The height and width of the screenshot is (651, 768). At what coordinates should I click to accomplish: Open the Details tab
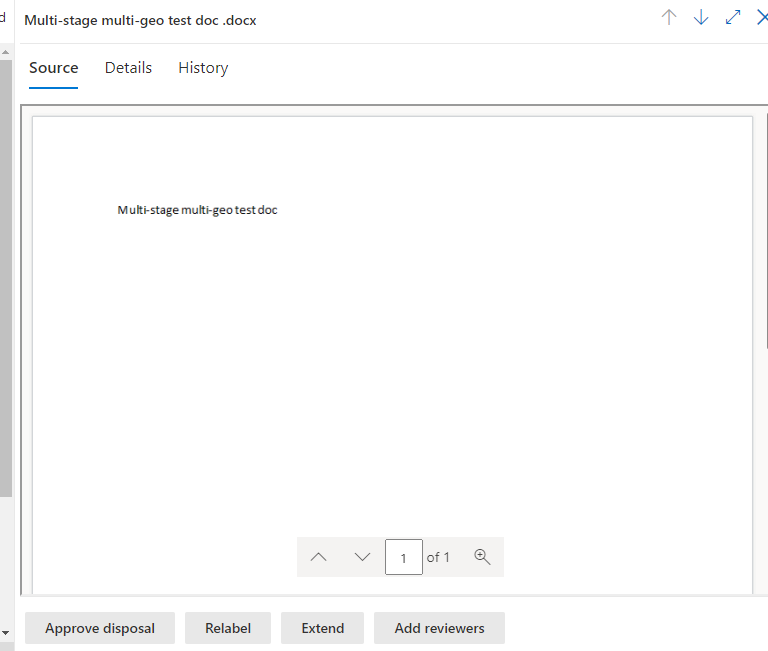tap(128, 68)
